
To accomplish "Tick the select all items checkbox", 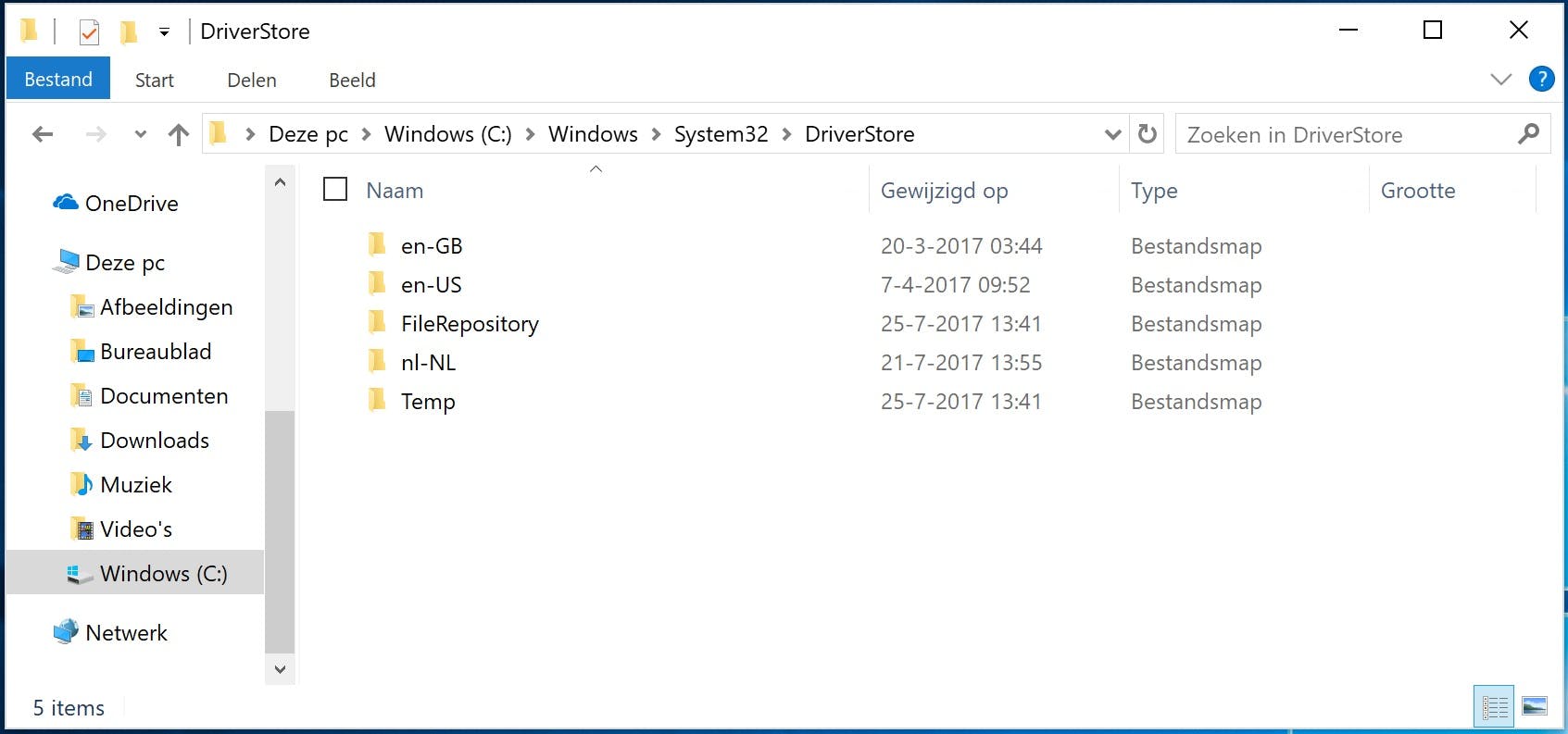I will [335, 190].
